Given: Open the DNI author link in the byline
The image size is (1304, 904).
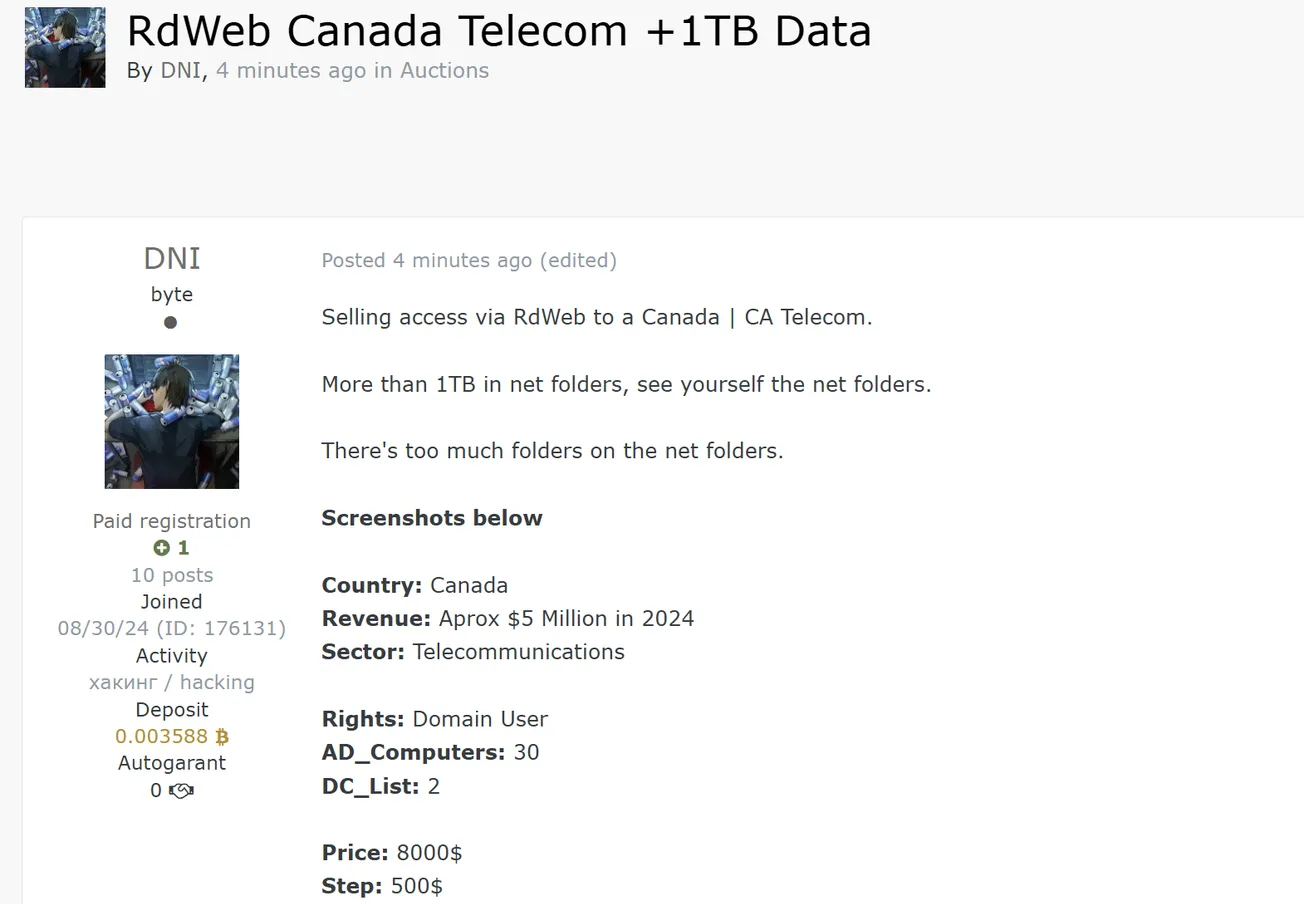Looking at the screenshot, I should click(x=181, y=71).
